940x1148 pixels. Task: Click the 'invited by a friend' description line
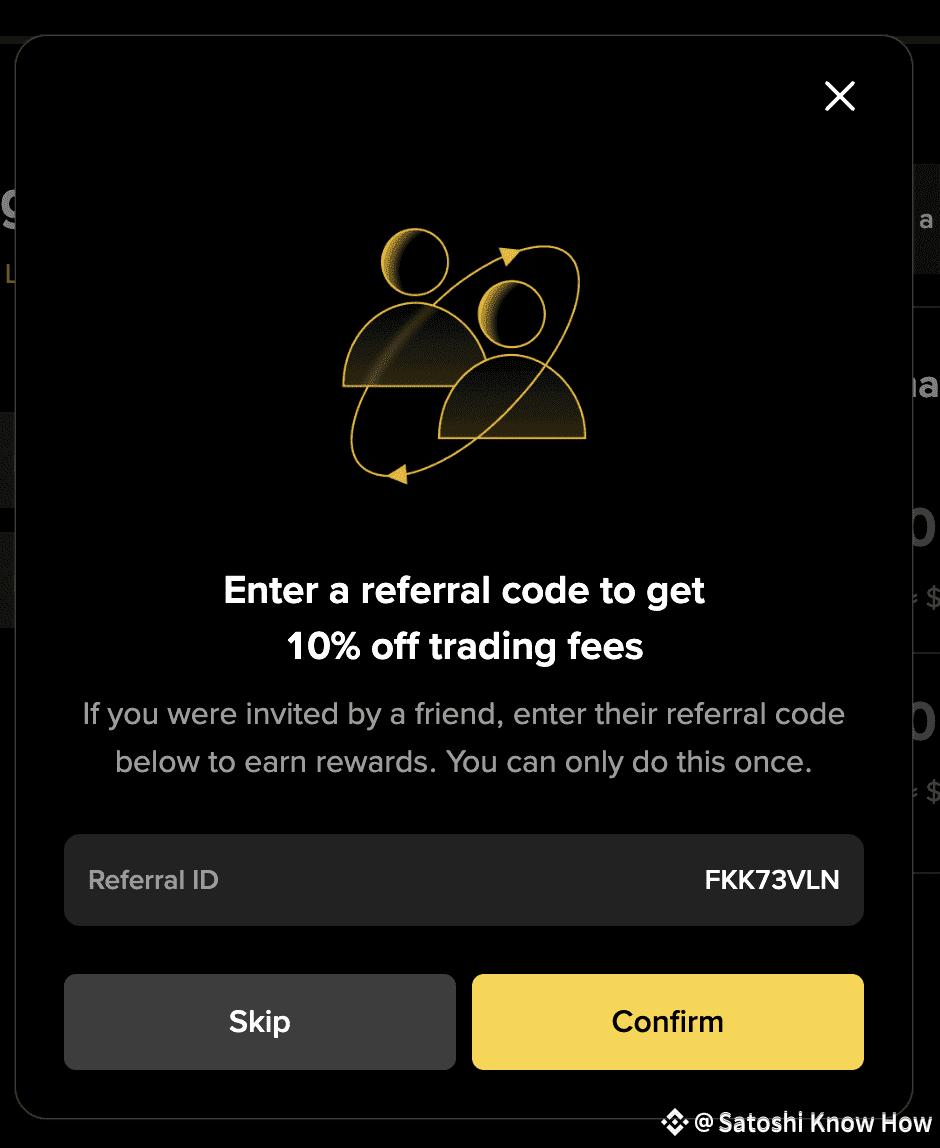coord(464,714)
